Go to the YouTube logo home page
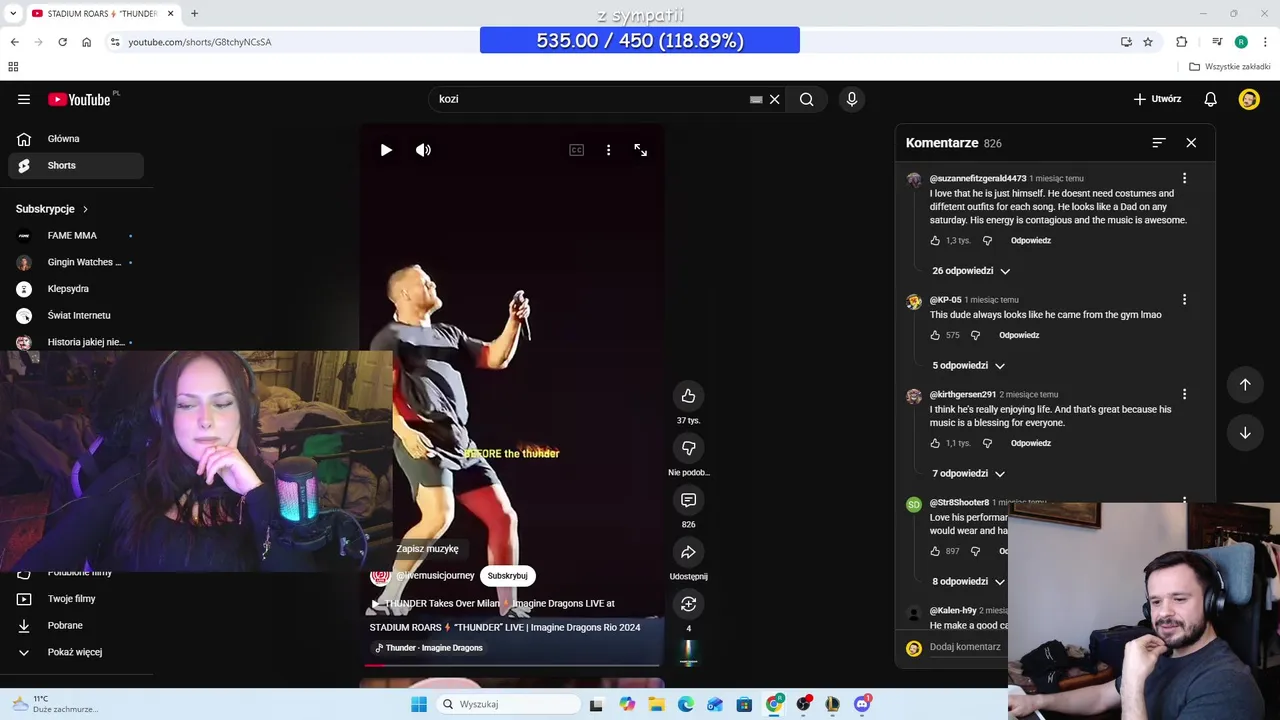Image resolution: width=1280 pixels, height=720 pixels. click(x=79, y=99)
